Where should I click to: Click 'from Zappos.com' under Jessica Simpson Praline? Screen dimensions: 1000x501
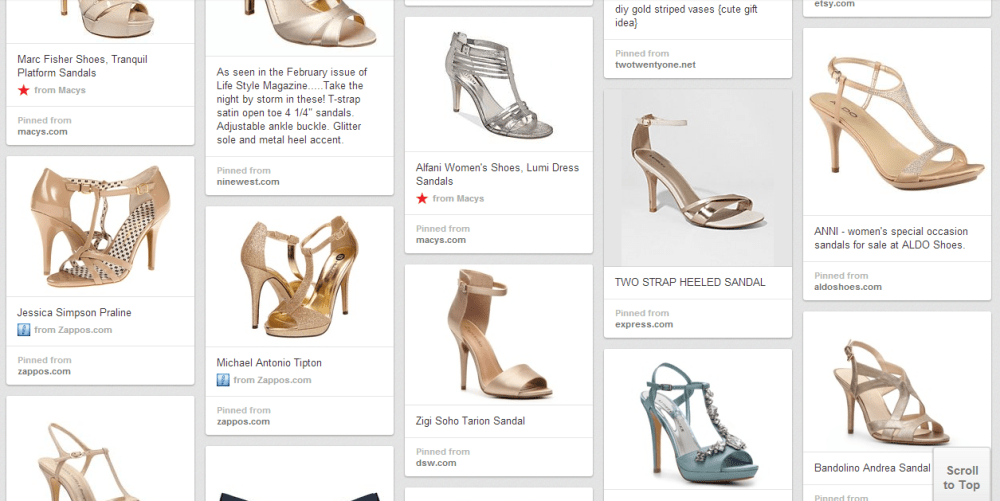click(x=73, y=330)
